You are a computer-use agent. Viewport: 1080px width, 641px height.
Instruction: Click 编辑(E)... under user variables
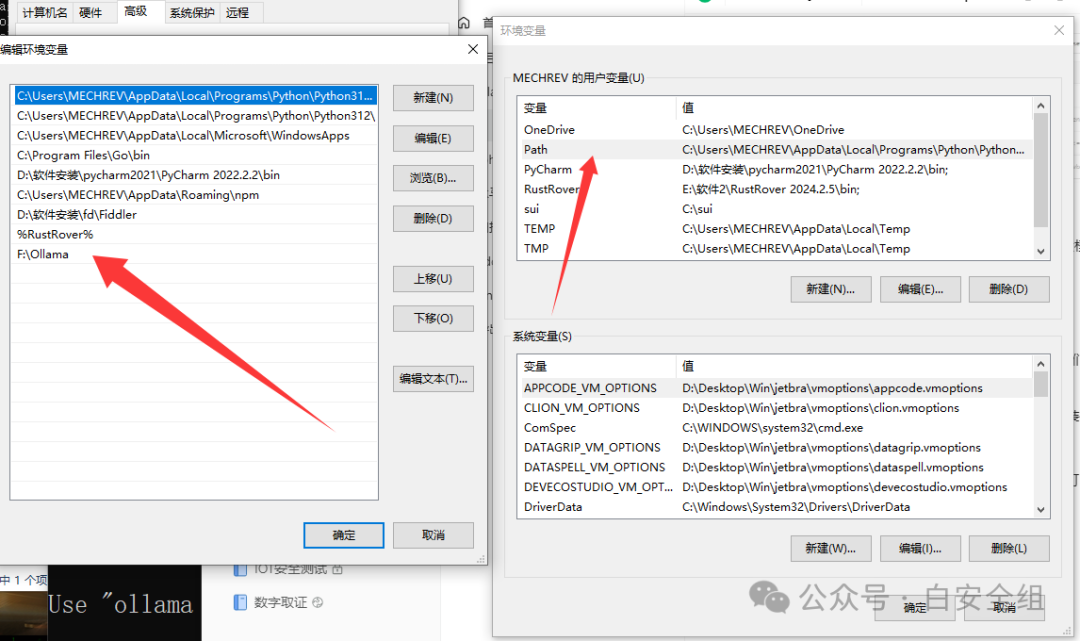coord(920,289)
